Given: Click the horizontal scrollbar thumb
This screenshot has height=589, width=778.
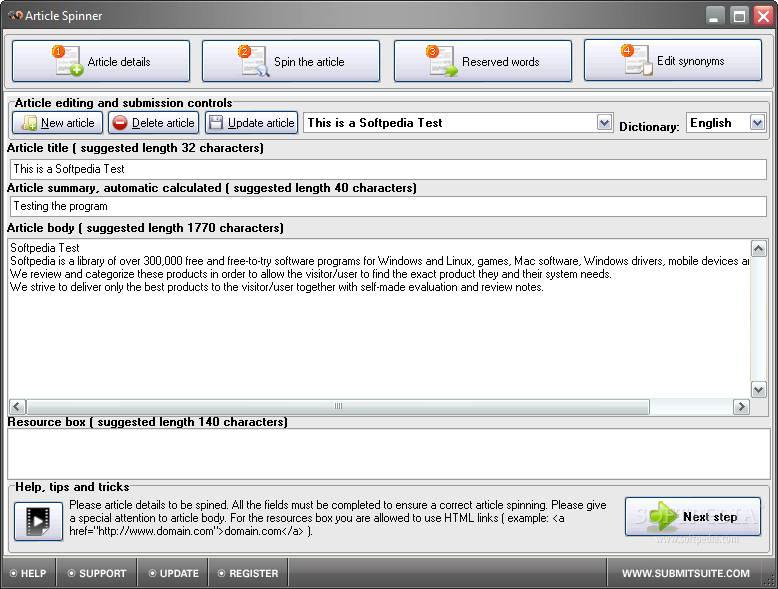Looking at the screenshot, I should pos(338,407).
